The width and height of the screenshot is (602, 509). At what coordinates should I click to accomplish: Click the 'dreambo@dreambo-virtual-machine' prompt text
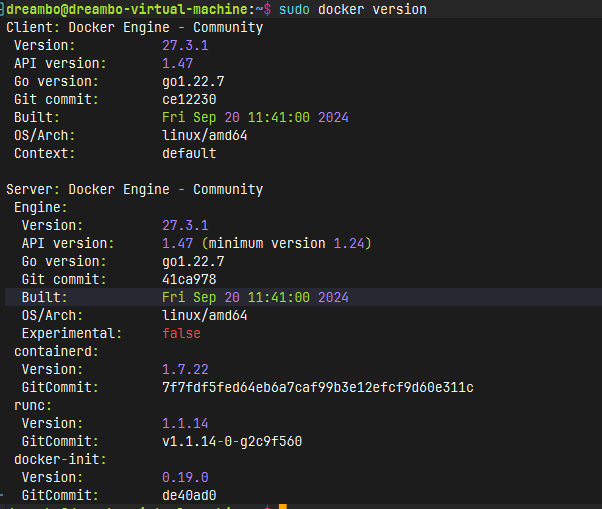[x=127, y=9]
